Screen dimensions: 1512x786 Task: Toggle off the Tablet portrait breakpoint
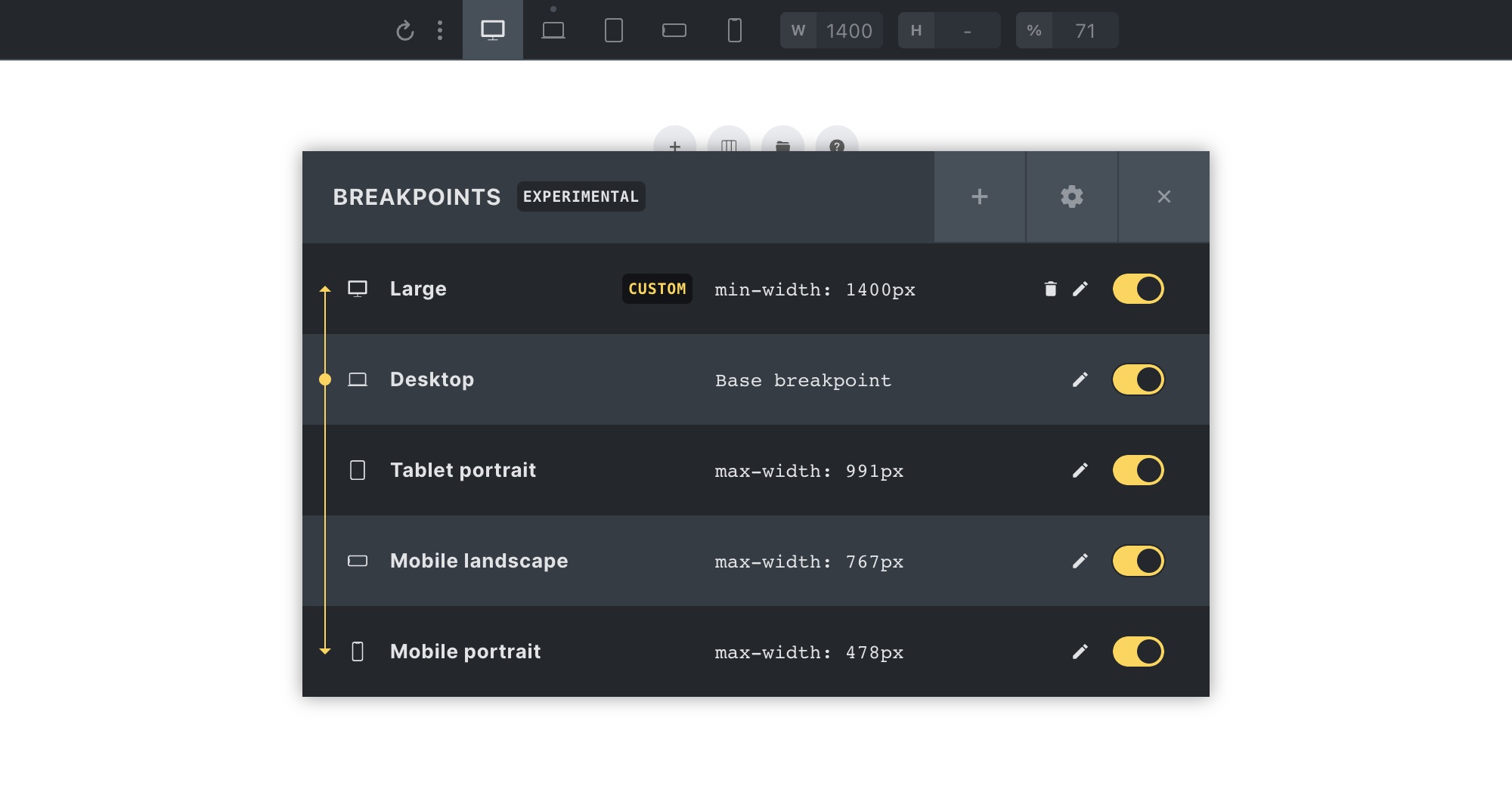[x=1138, y=470]
